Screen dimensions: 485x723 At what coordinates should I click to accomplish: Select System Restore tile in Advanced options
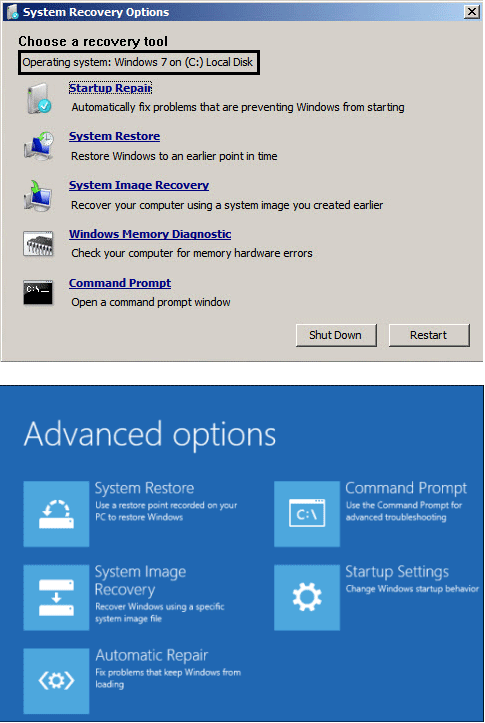pyautogui.click(x=56, y=514)
